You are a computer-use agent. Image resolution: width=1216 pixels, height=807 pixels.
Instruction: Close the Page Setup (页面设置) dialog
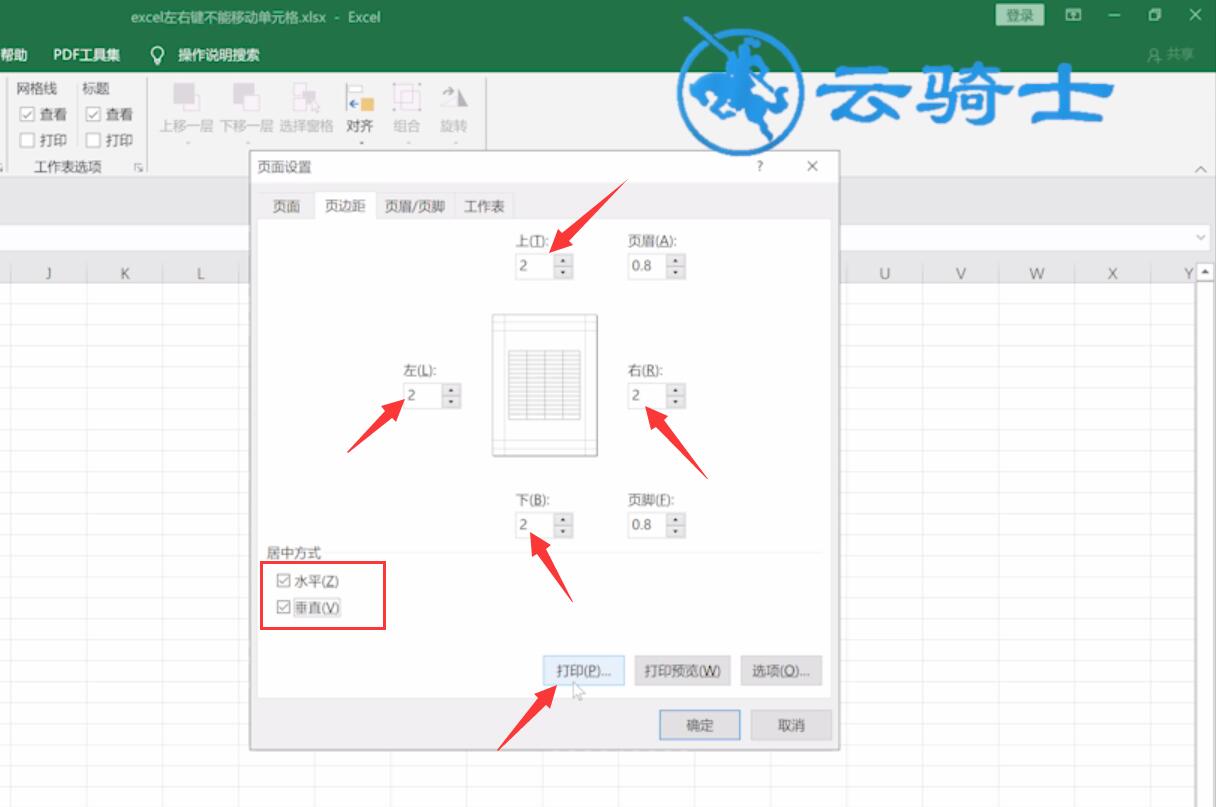tap(812, 166)
